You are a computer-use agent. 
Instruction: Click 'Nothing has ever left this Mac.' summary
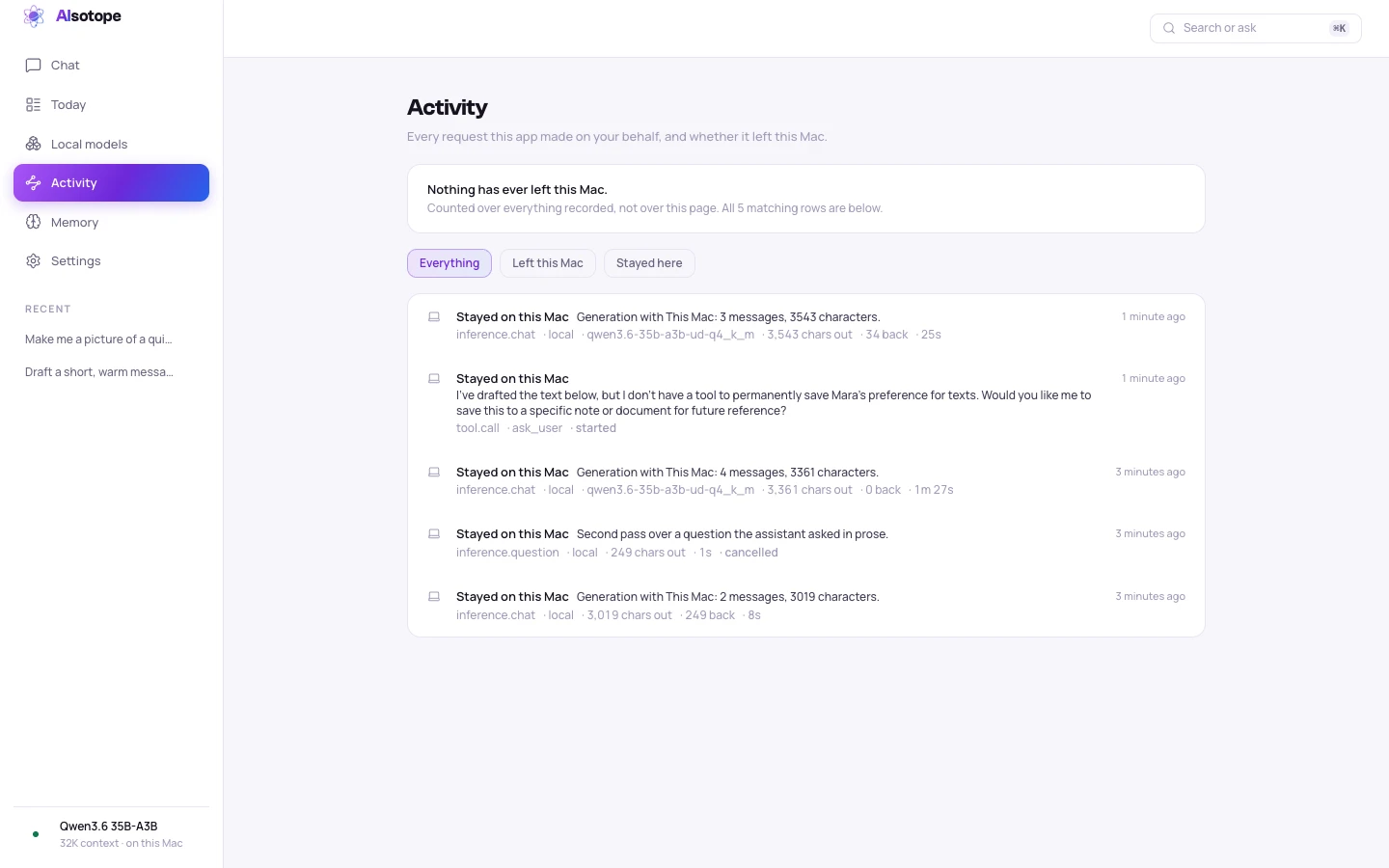(517, 190)
